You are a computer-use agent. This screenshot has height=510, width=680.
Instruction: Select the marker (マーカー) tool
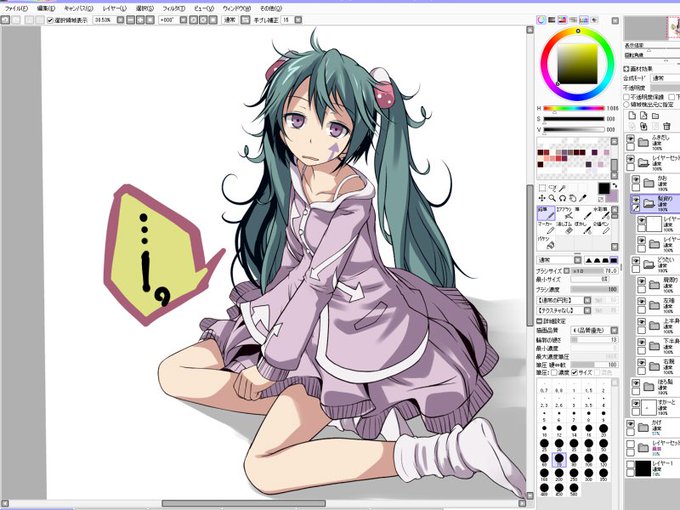click(546, 228)
